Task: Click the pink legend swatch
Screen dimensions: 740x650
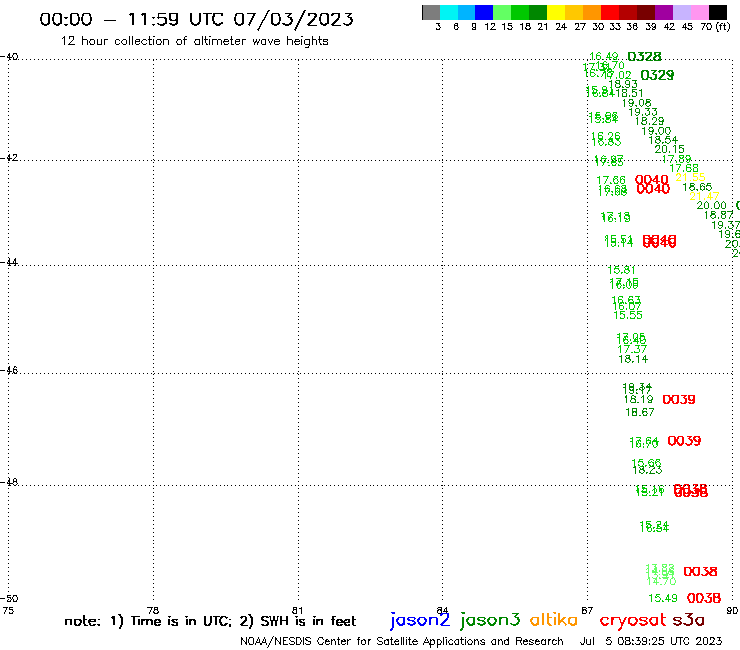Action: click(x=700, y=12)
